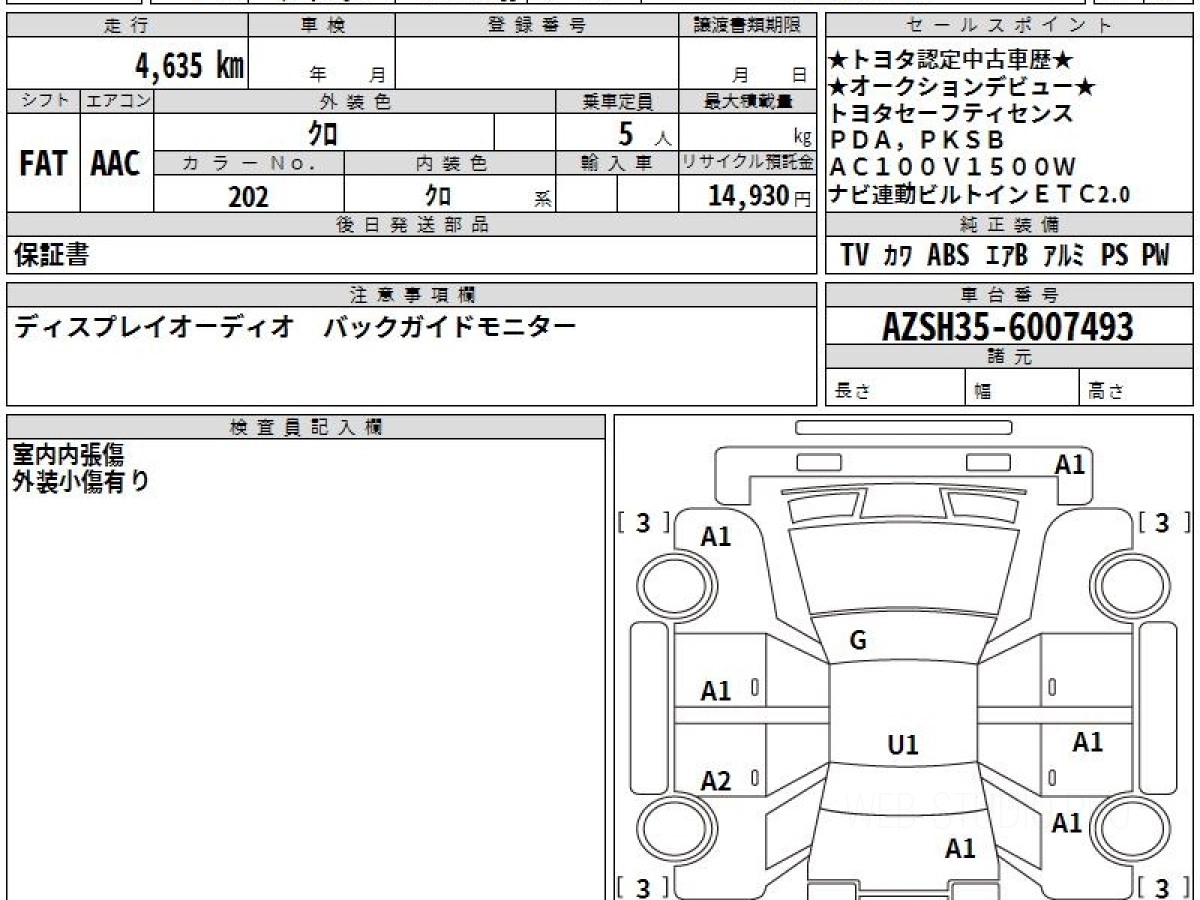Select the トヨタセーフティセンス line
This screenshot has height=900, width=1200.
tap(951, 114)
